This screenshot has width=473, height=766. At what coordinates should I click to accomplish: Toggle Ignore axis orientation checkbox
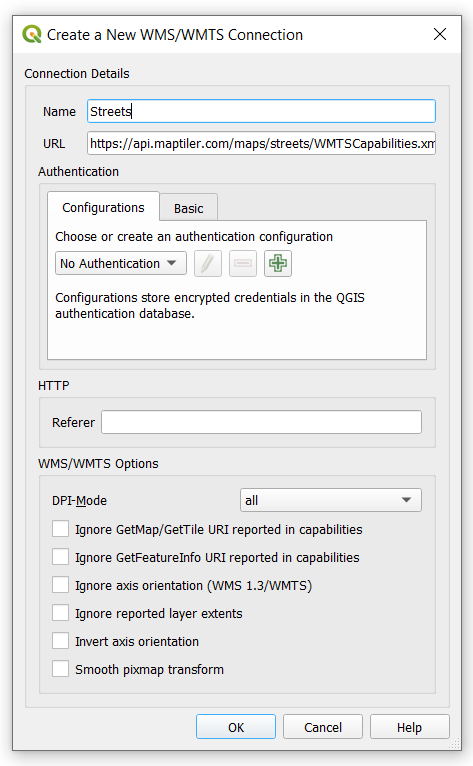61,585
